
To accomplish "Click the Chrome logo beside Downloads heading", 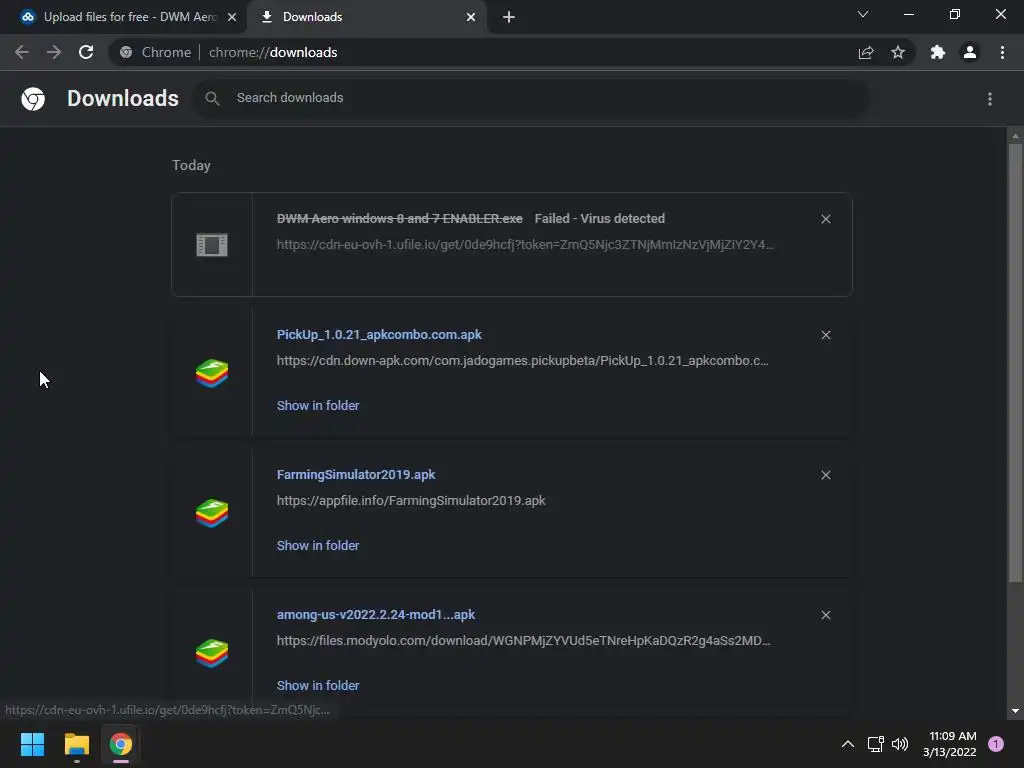I will tap(33, 99).
